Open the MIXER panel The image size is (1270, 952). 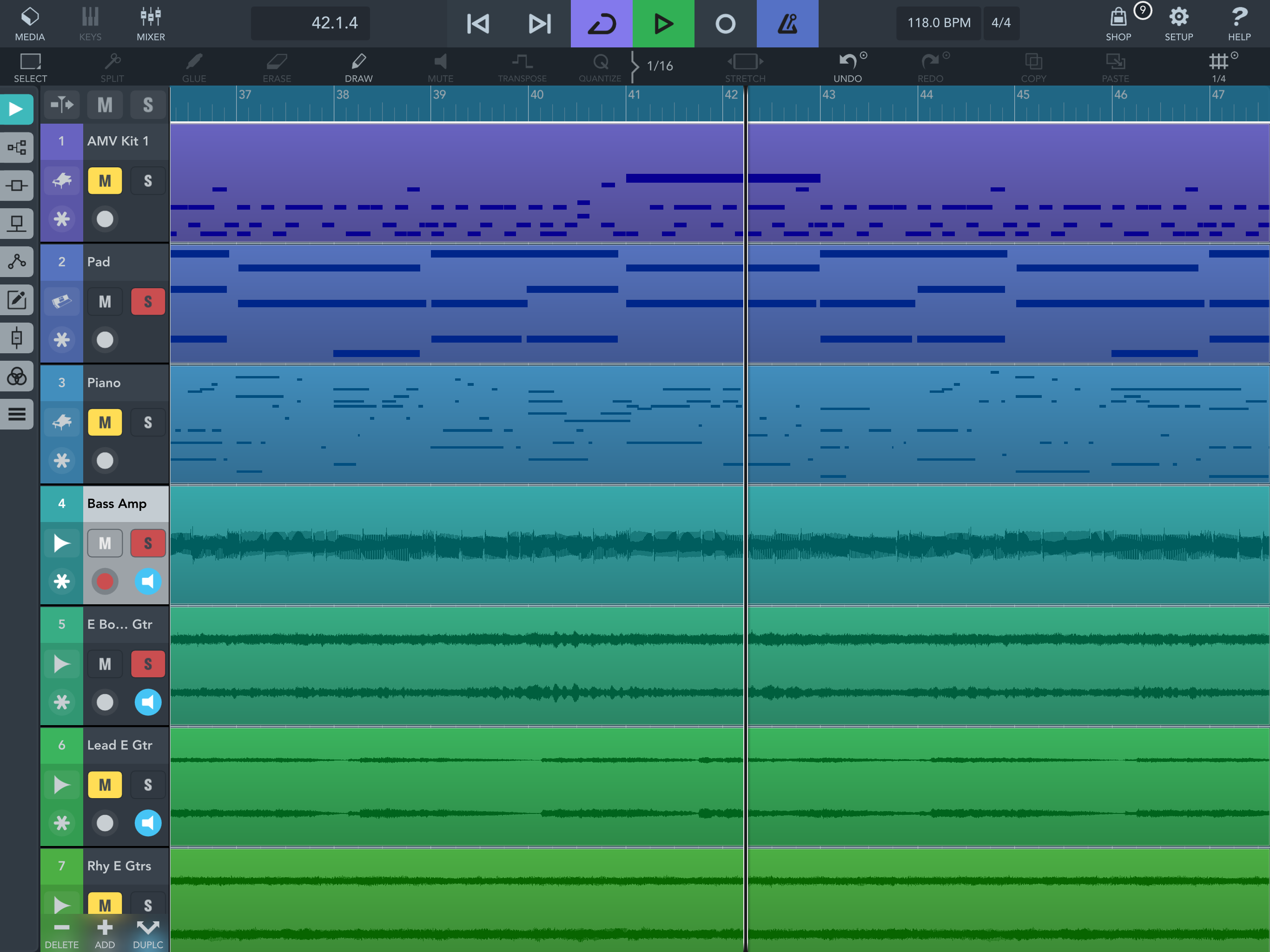[x=151, y=23]
